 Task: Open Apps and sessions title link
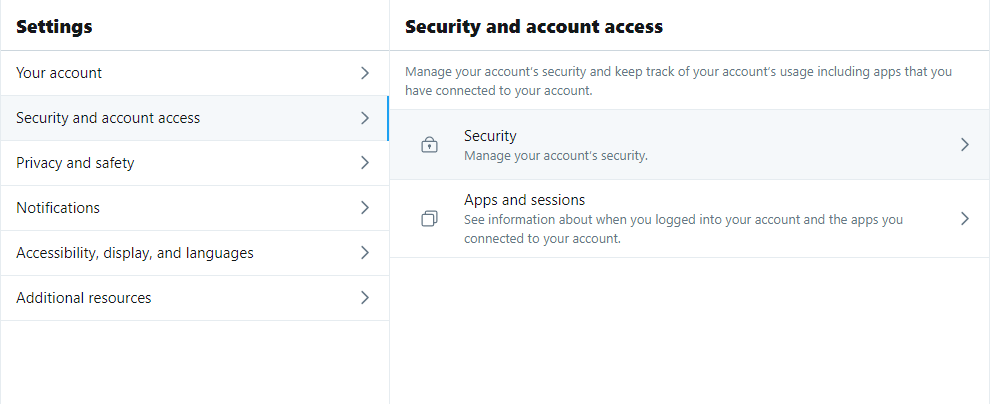point(524,200)
